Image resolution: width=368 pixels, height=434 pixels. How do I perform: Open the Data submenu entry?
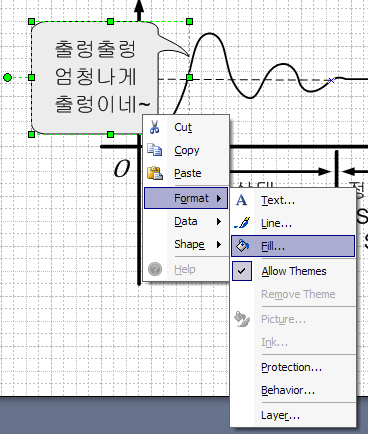[x=186, y=221]
